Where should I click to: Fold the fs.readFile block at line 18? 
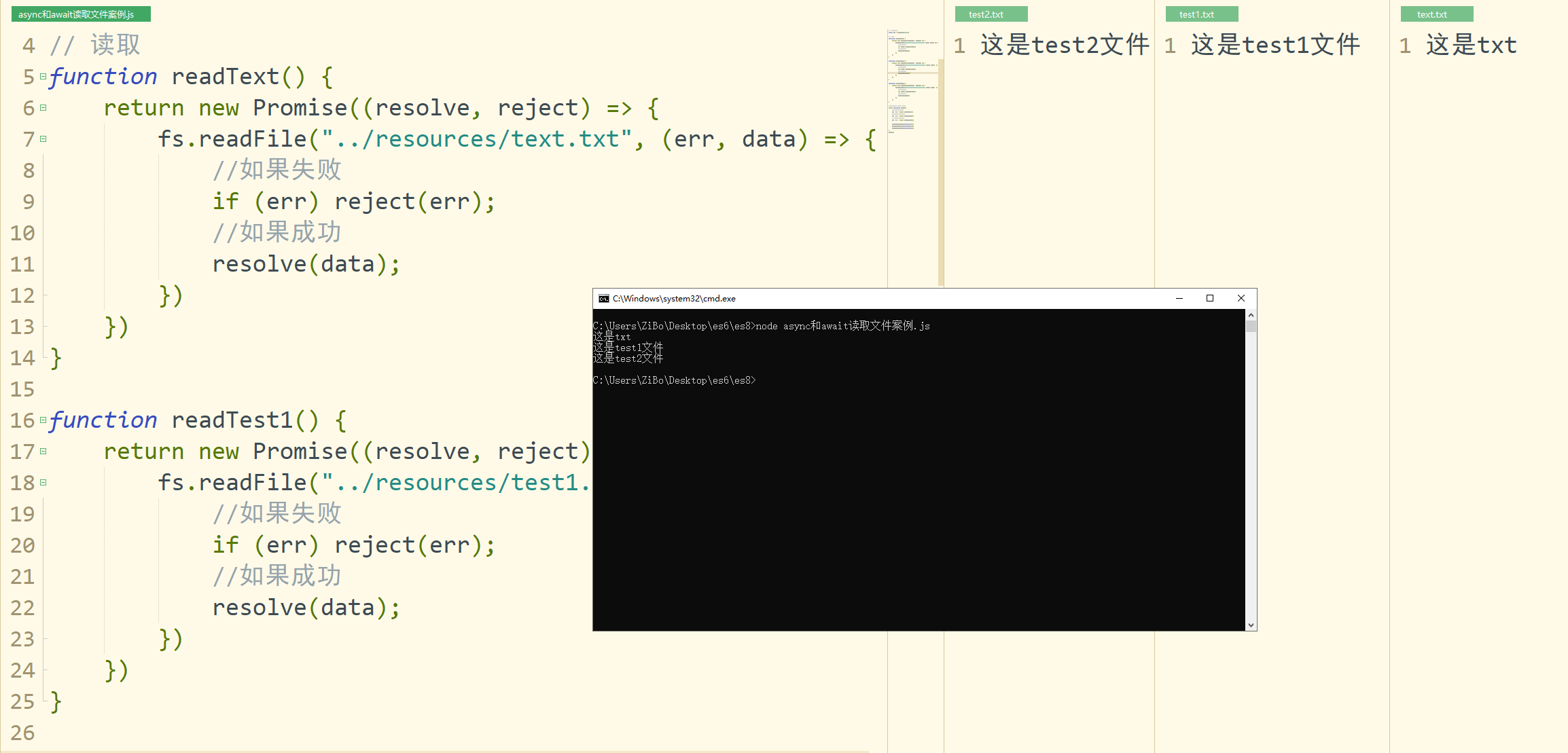coord(43,483)
